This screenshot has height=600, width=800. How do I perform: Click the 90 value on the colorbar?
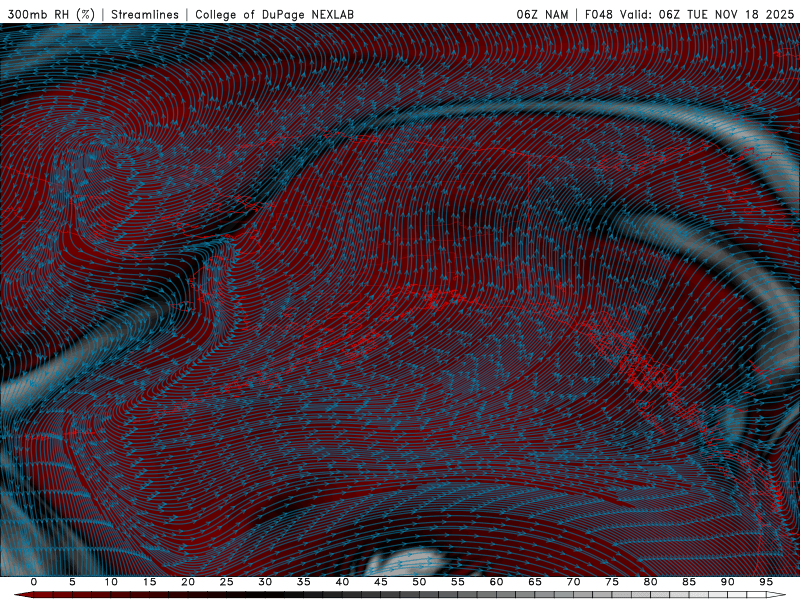pos(728,582)
